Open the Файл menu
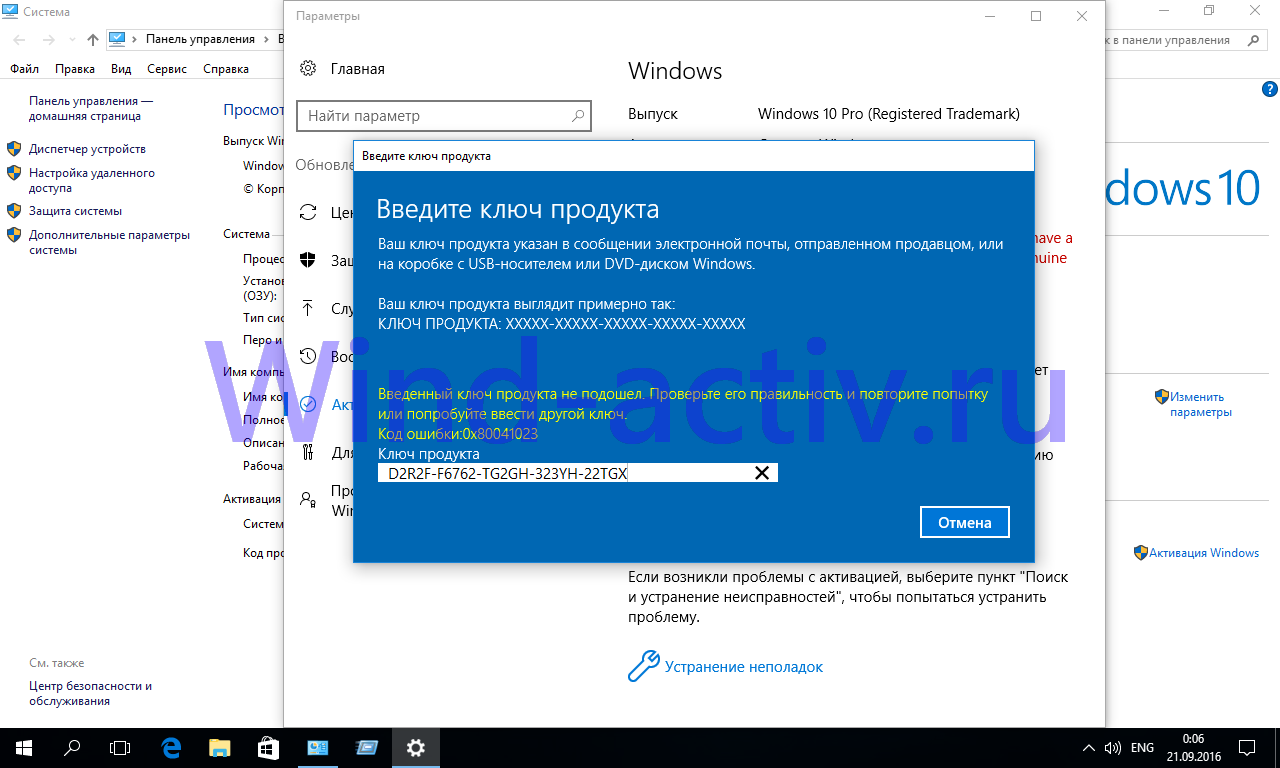The height and width of the screenshot is (768, 1280). (25, 69)
